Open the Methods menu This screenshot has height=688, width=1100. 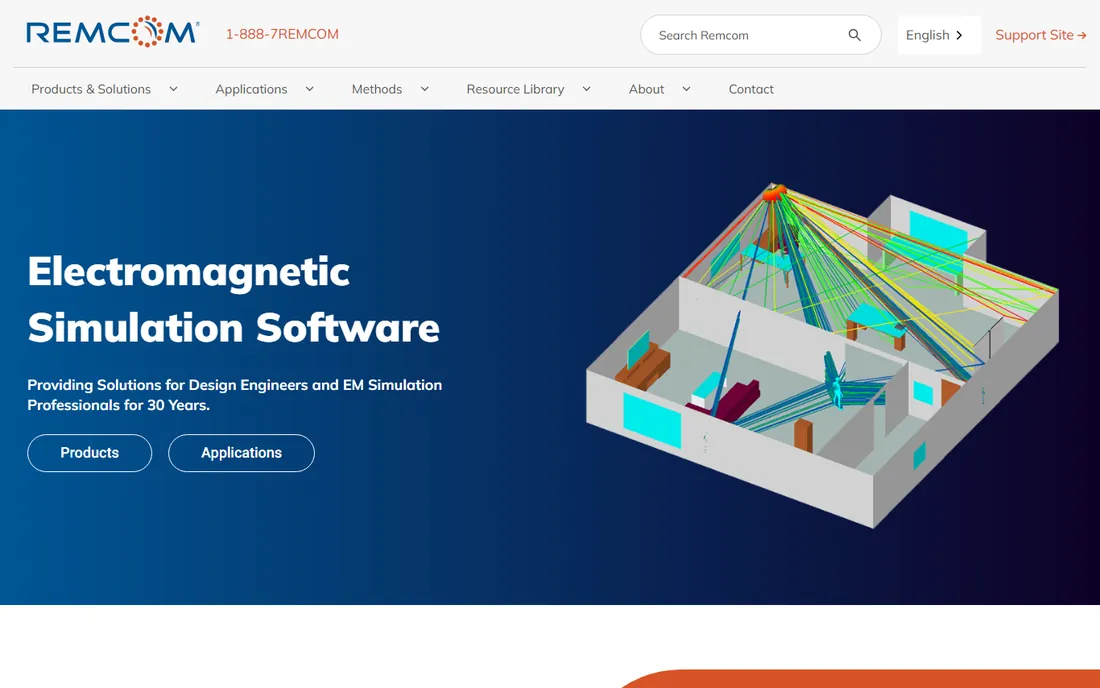click(x=377, y=89)
